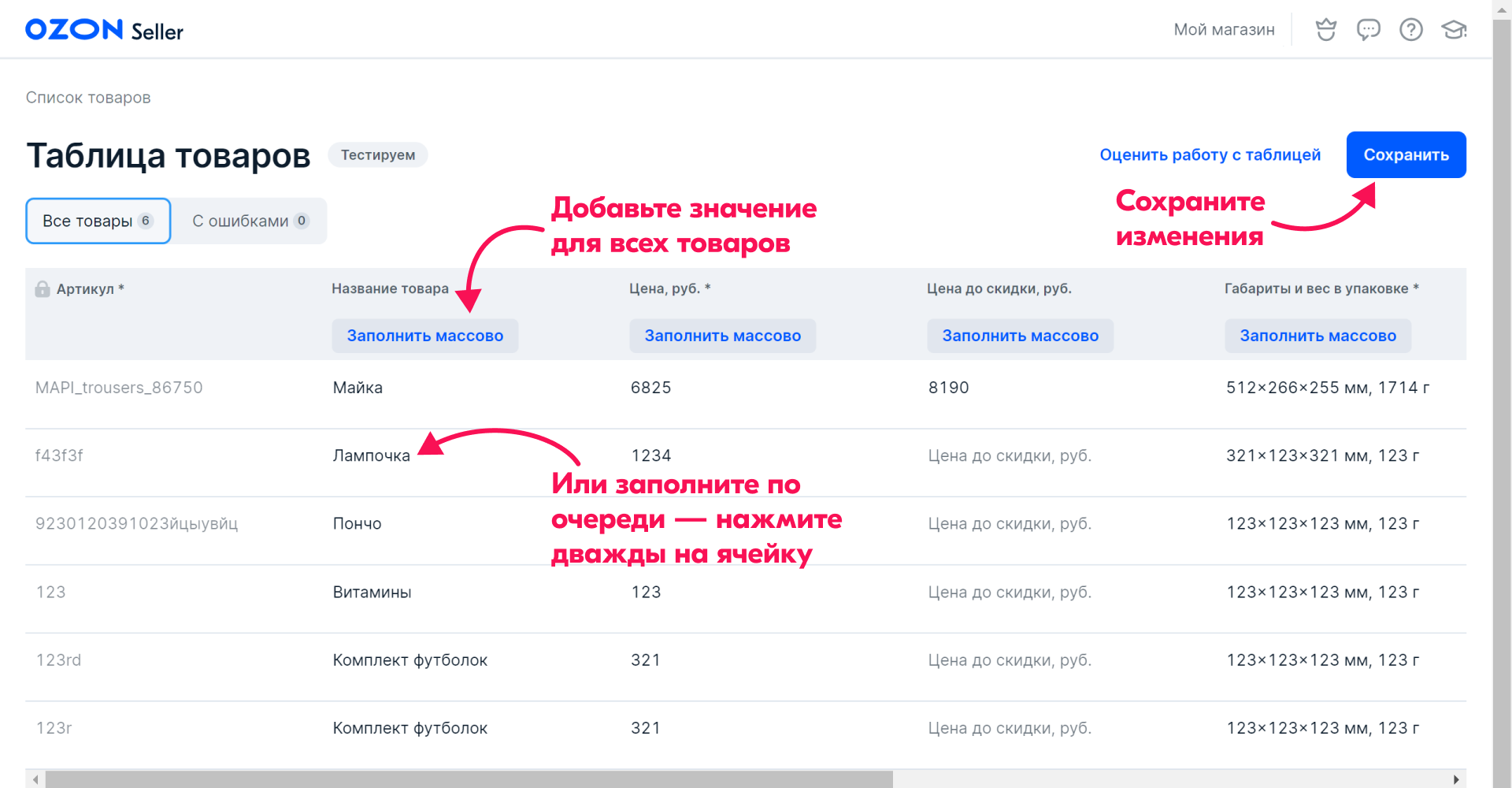Screen dimensions: 1512x788
Task: Click Цена до скидки, руб. column header
Action: coord(999,288)
